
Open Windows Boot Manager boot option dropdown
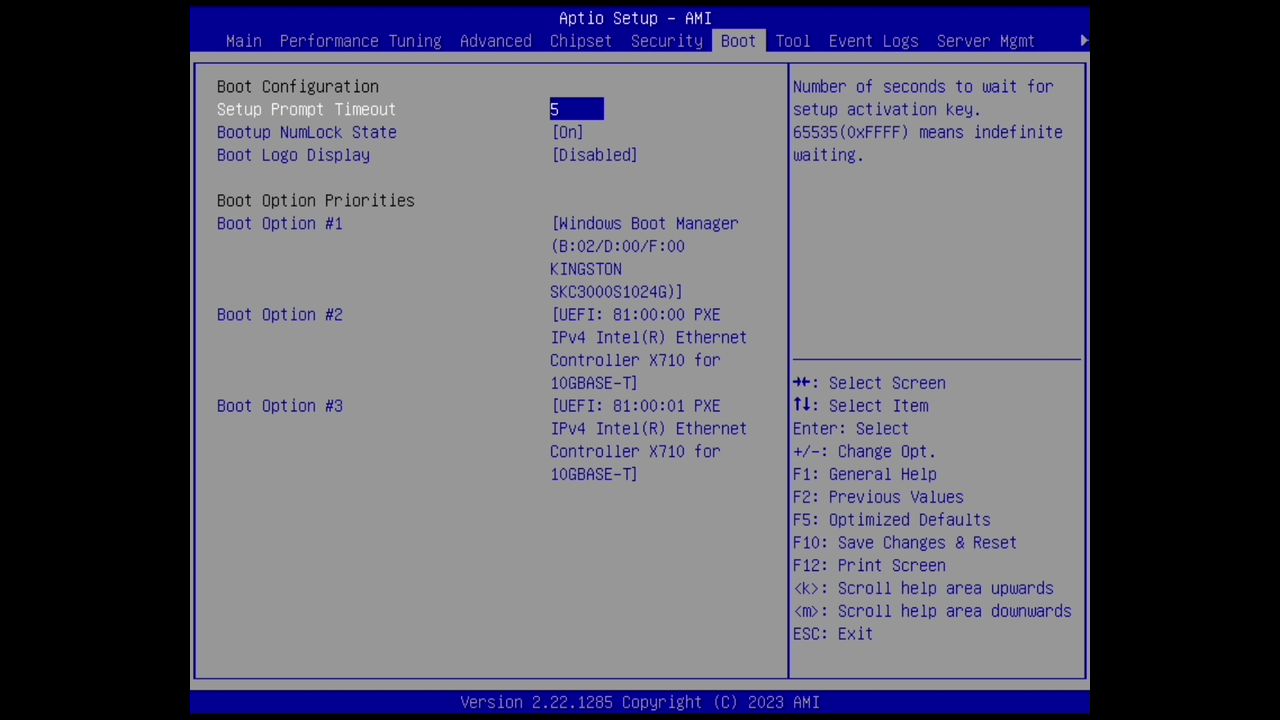coord(645,257)
